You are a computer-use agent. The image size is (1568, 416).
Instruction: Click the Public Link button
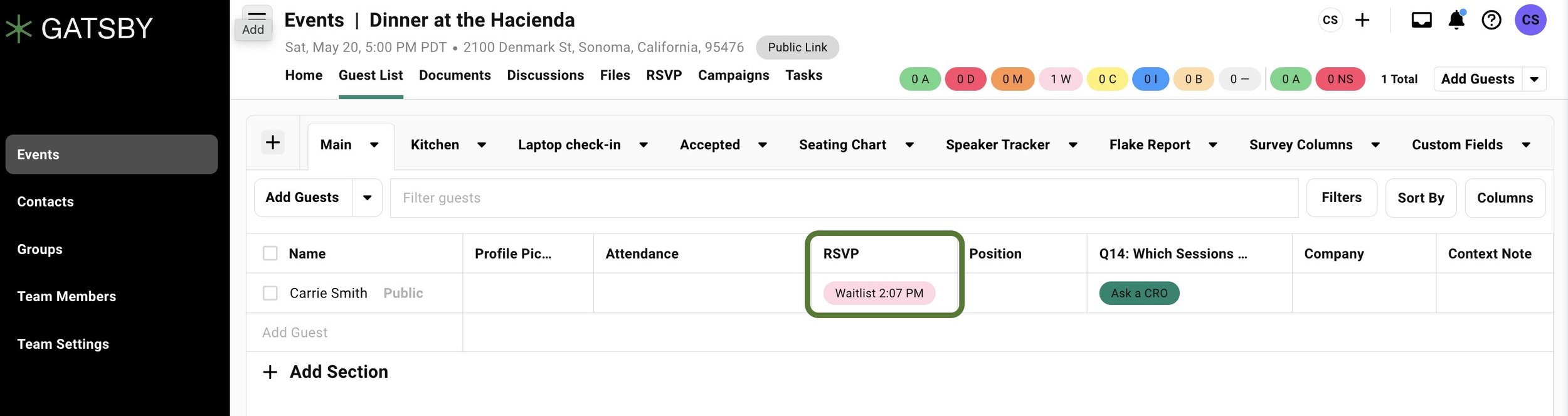pyautogui.click(x=797, y=48)
